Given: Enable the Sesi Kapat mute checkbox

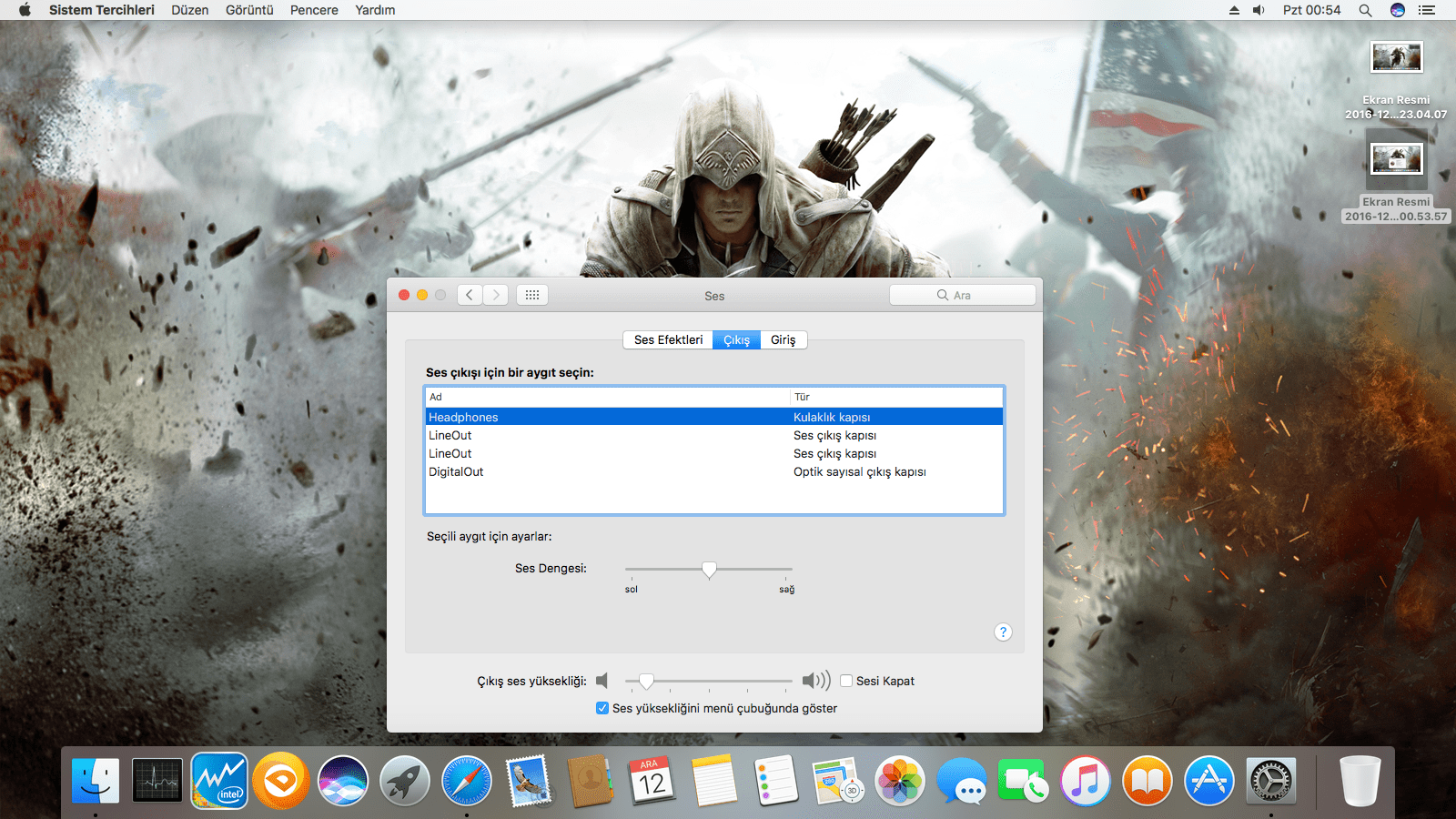Looking at the screenshot, I should (x=846, y=681).
